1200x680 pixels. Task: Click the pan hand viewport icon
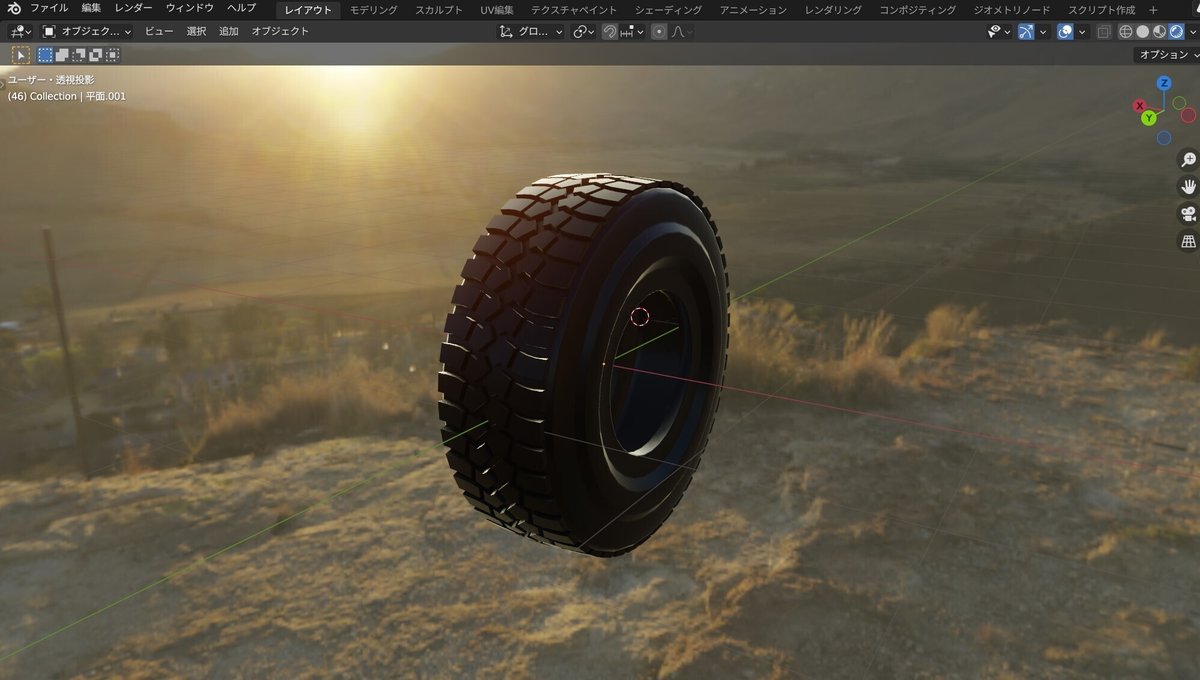1188,186
